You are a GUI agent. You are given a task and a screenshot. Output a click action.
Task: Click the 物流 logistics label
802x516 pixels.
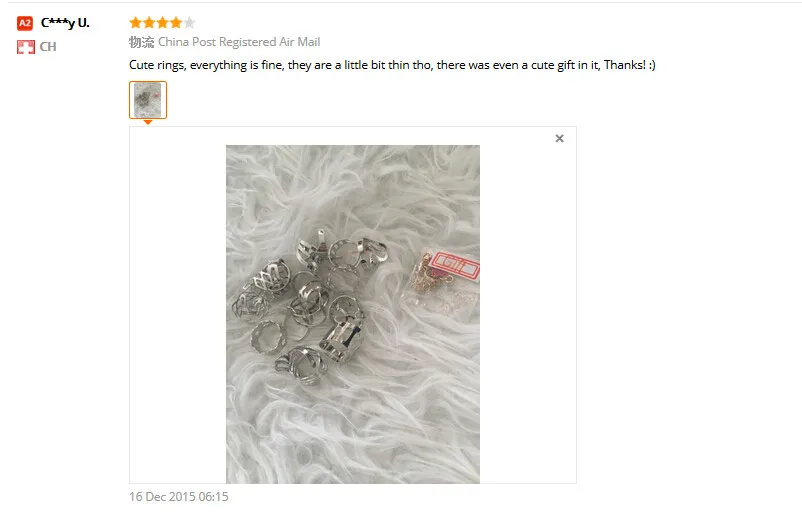(x=141, y=42)
